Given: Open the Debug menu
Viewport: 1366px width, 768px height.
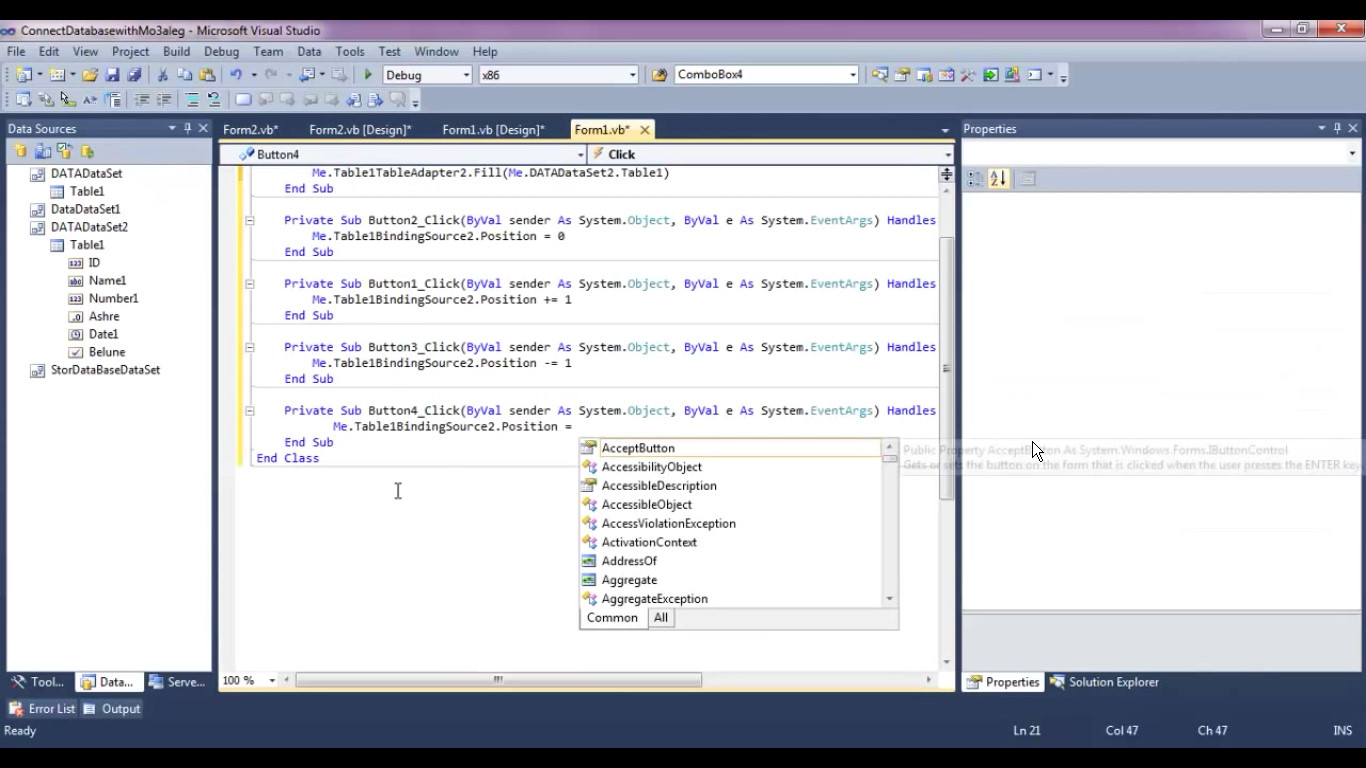Looking at the screenshot, I should 221,51.
